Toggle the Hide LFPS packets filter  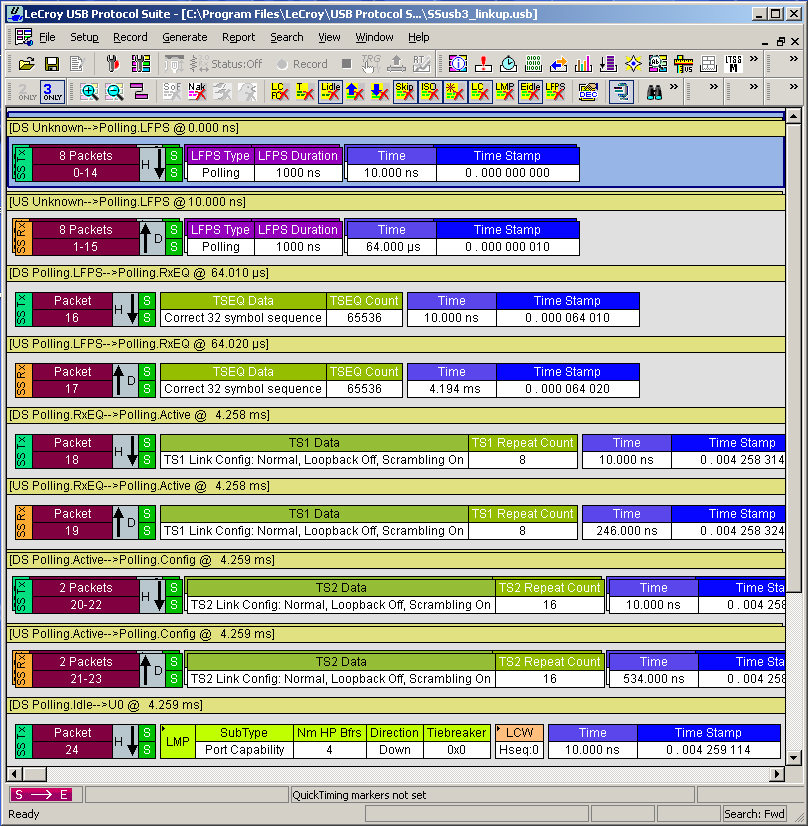tap(555, 92)
